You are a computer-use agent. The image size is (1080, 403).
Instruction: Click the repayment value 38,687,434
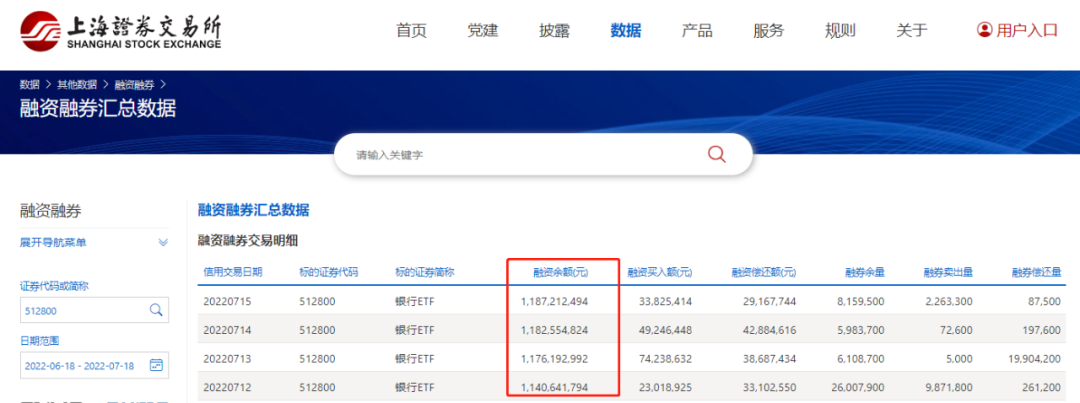pyautogui.click(x=770, y=358)
